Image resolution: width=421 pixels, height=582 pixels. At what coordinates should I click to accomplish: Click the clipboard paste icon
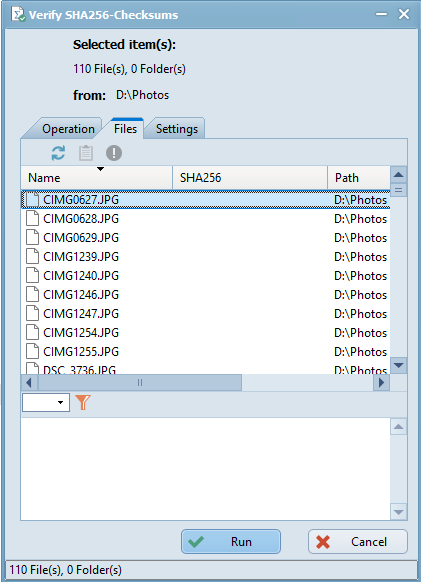pos(86,153)
